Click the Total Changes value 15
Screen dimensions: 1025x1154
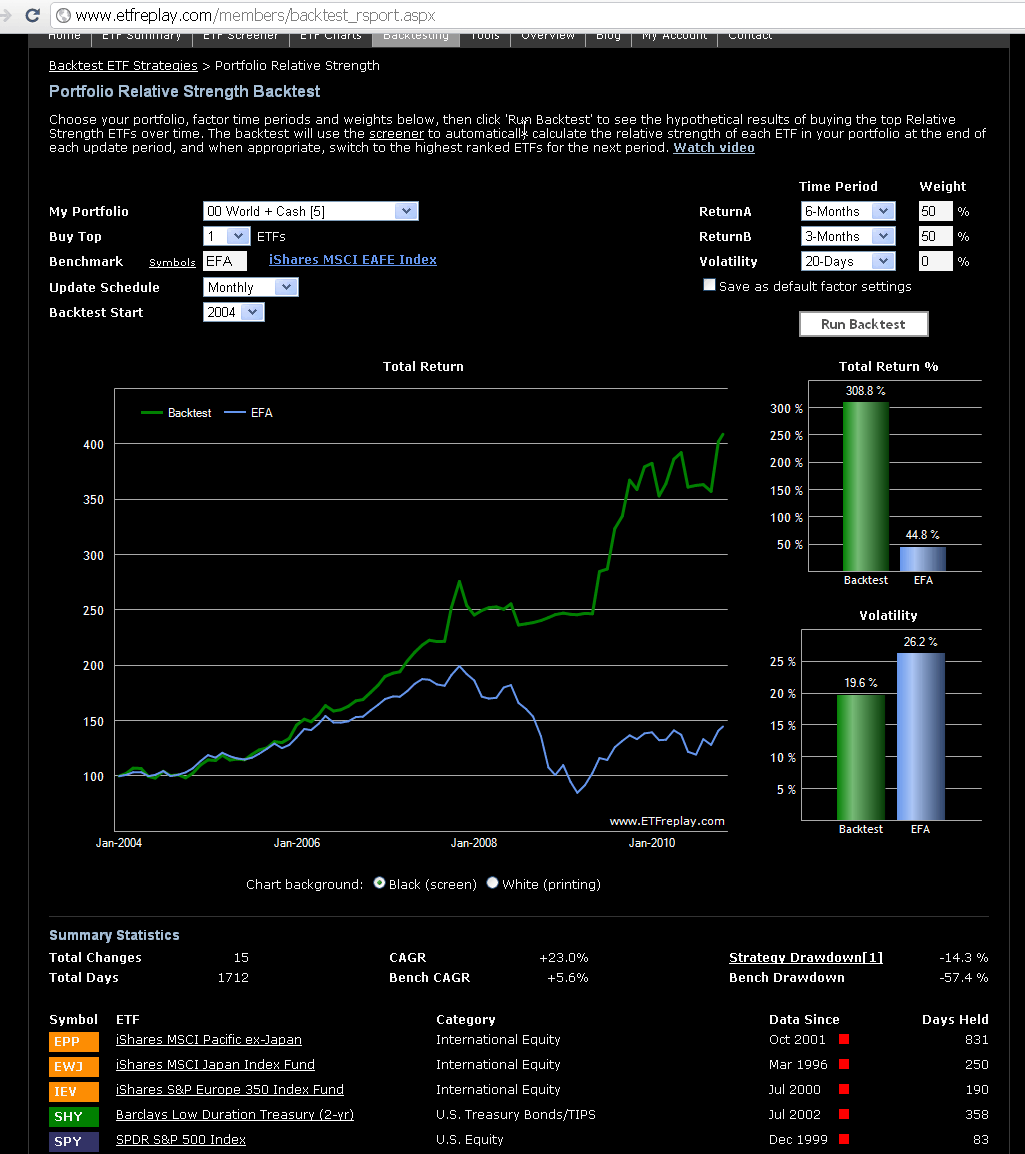pyautogui.click(x=241, y=957)
